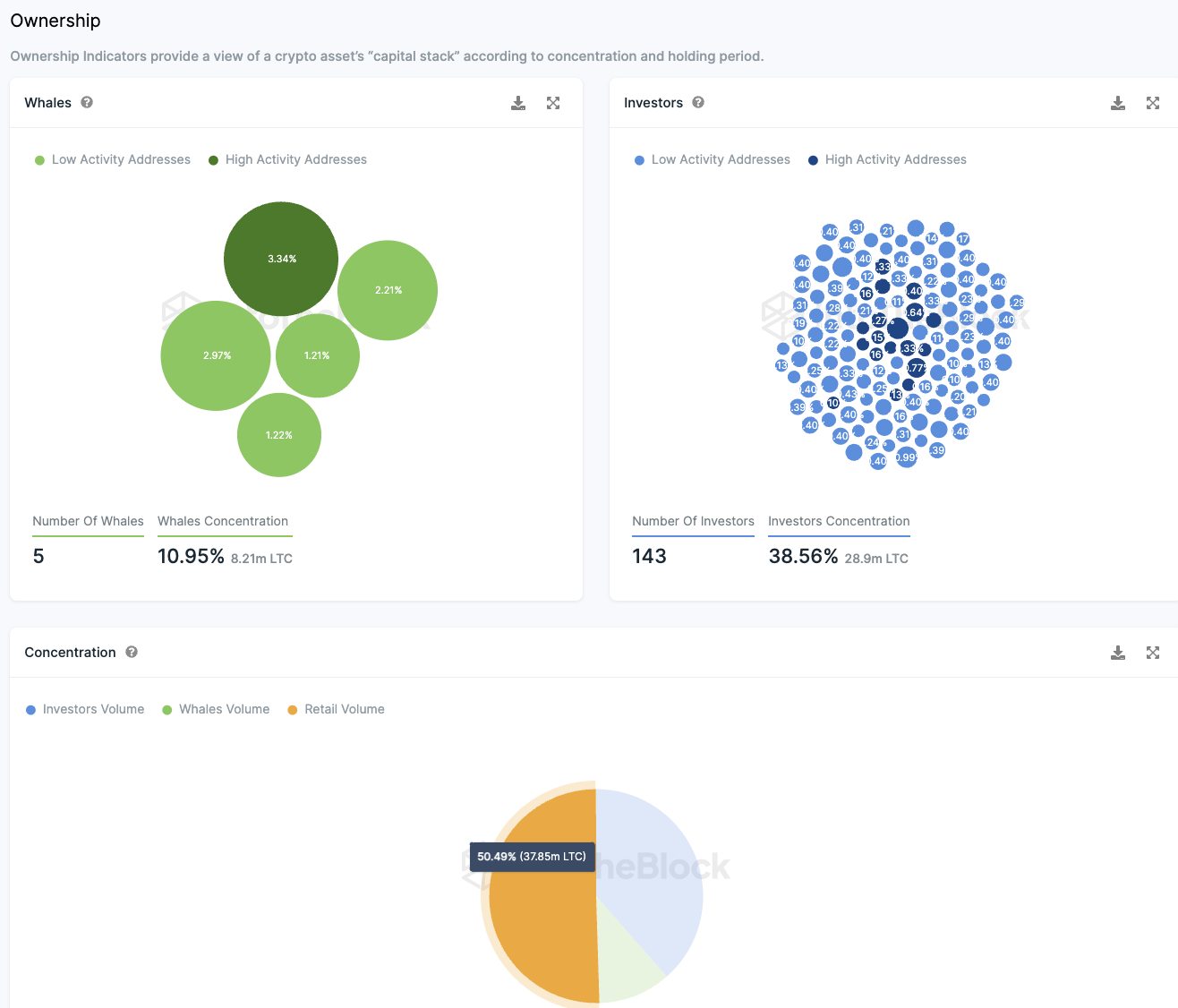The height and width of the screenshot is (1008, 1178).
Task: Download the Concentration chart data
Action: pyautogui.click(x=1118, y=653)
